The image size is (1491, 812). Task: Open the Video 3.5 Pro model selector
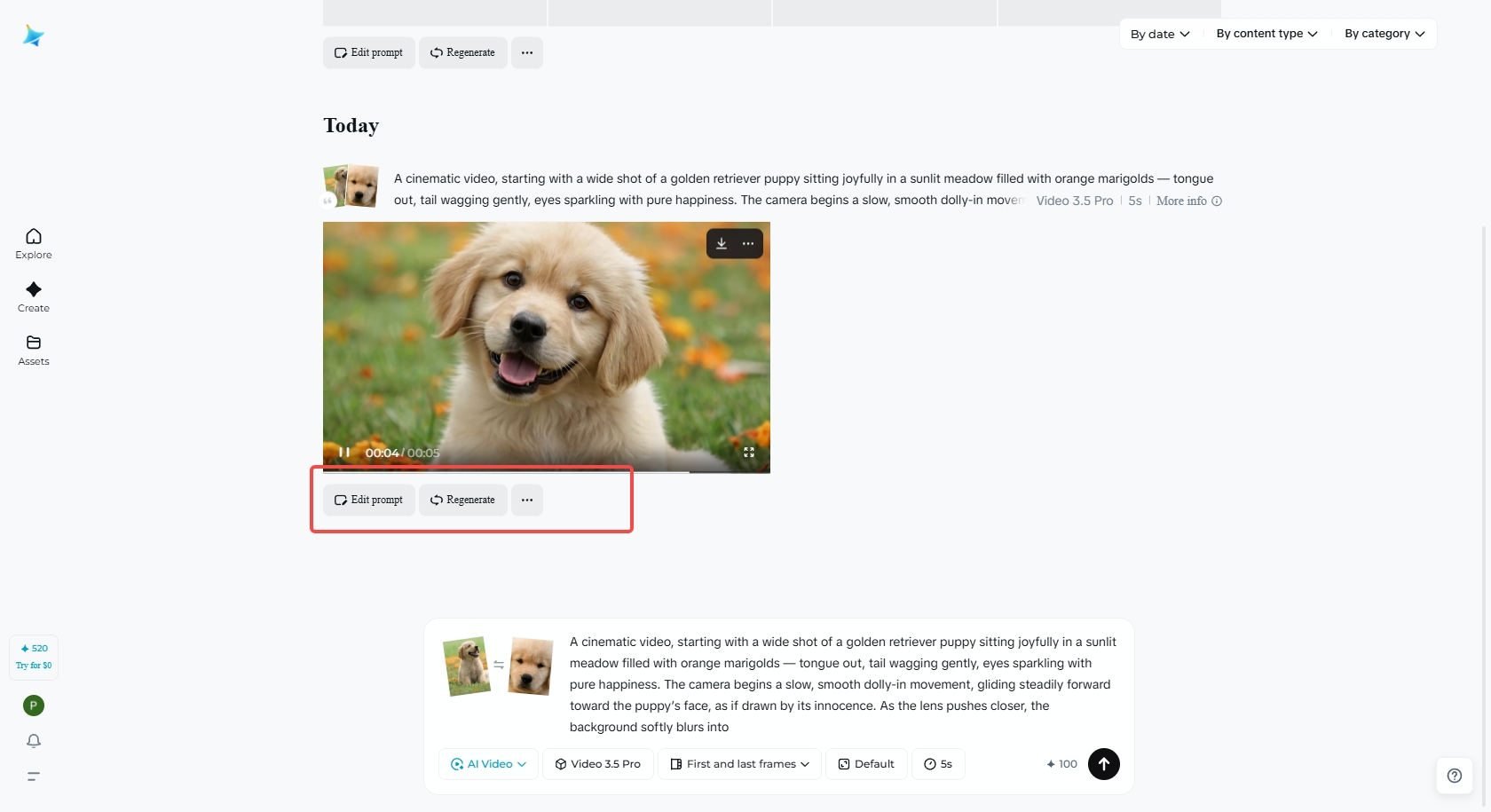pyautogui.click(x=597, y=764)
